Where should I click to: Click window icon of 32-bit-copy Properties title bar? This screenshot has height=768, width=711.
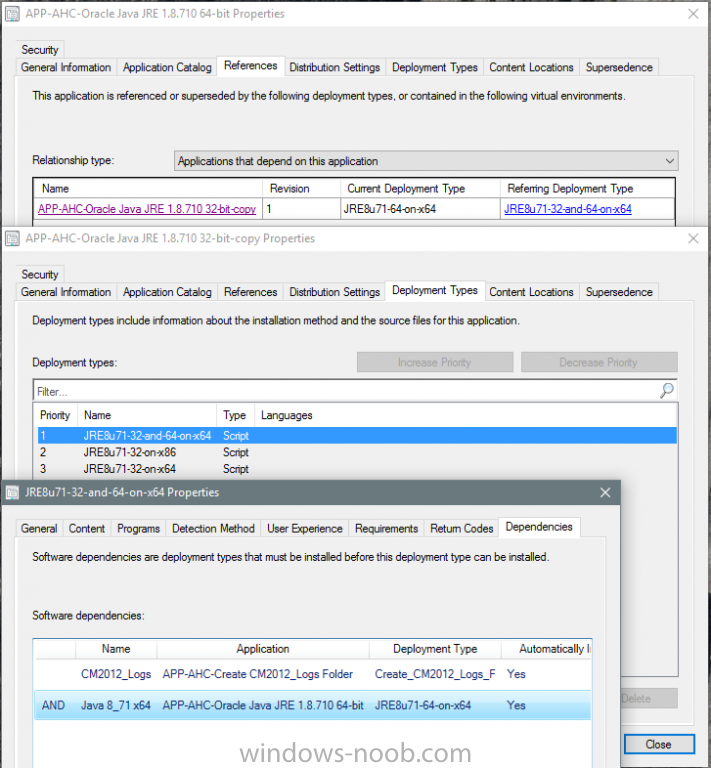tap(12, 239)
